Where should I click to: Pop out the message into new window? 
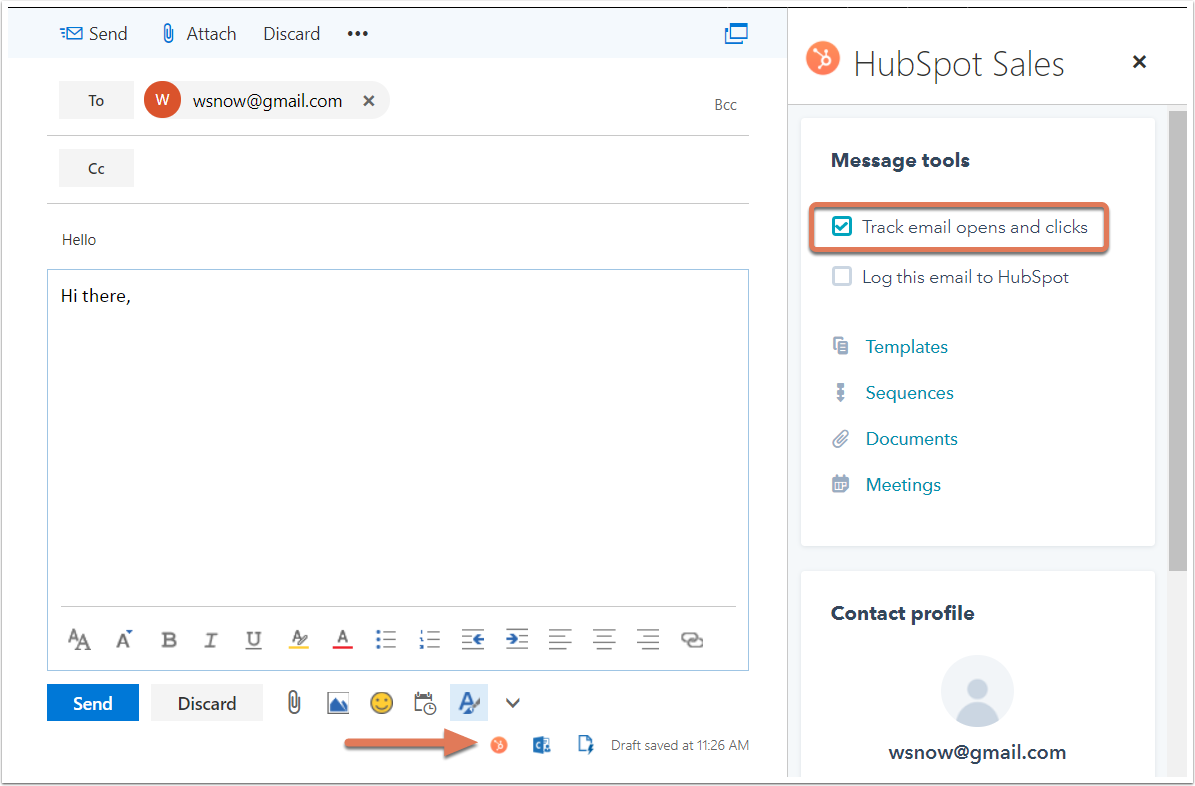coord(736,34)
